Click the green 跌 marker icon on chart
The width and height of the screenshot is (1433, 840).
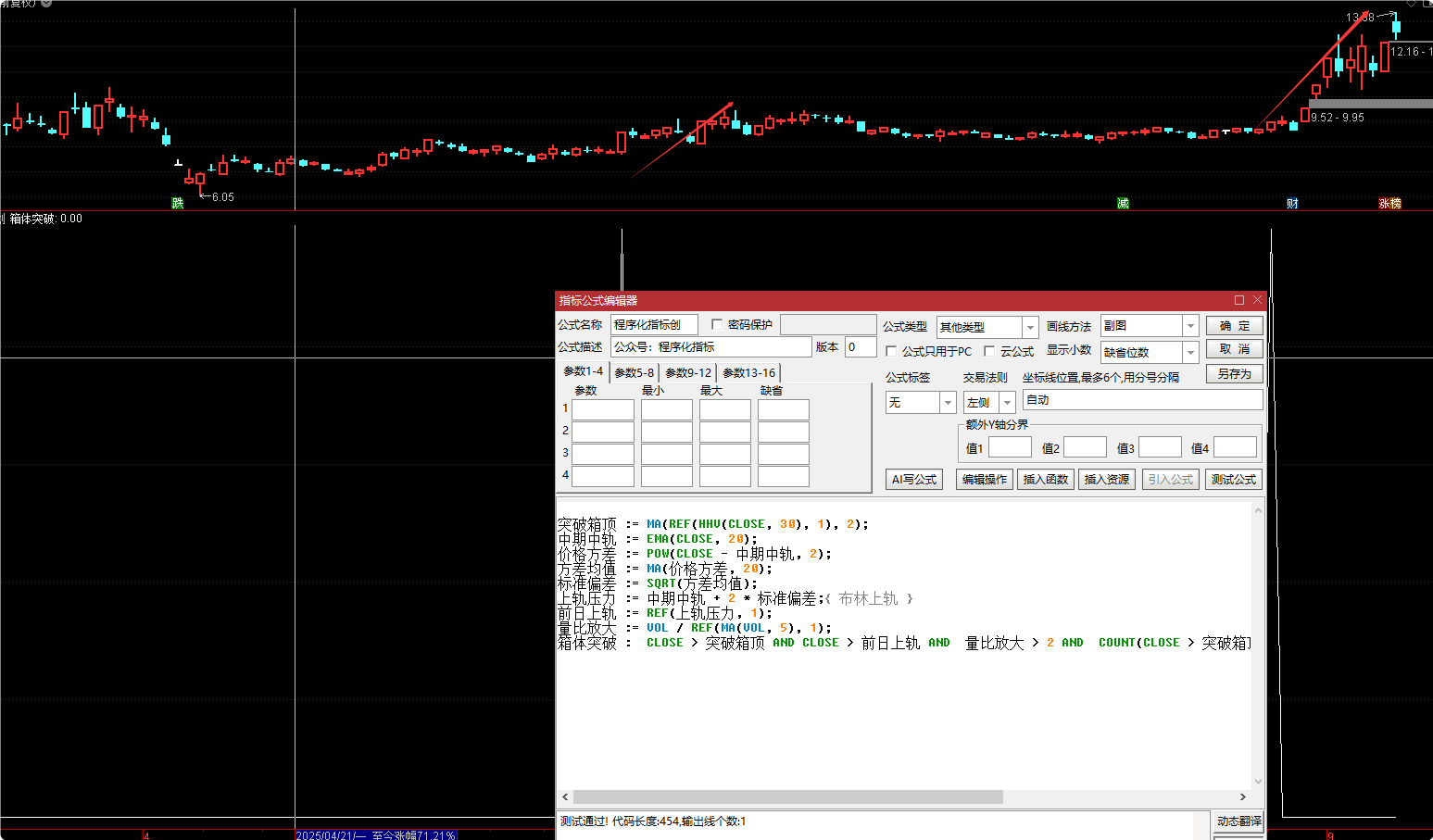coord(178,203)
